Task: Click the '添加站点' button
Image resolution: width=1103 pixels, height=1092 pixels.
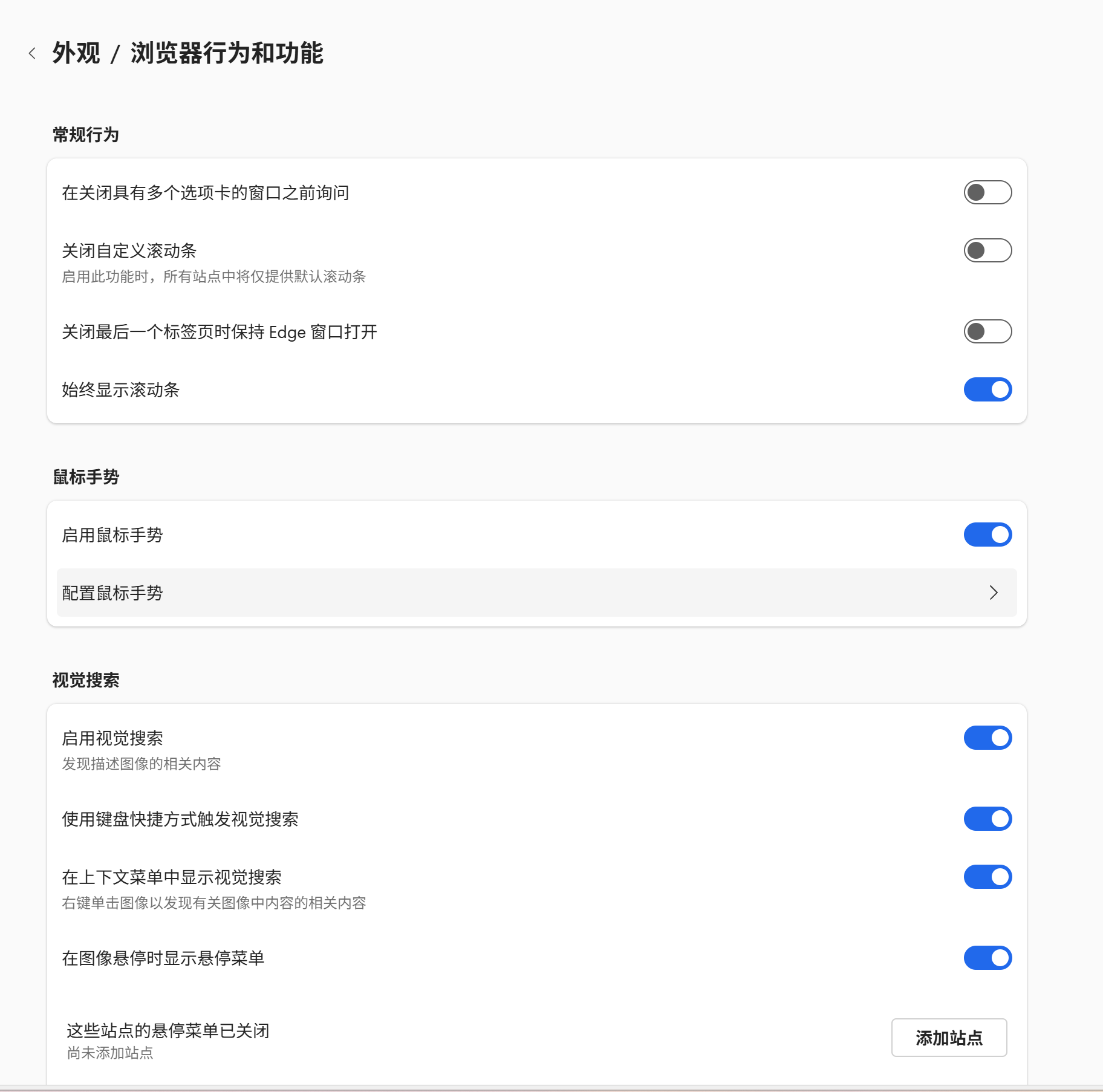Action: pos(949,1038)
